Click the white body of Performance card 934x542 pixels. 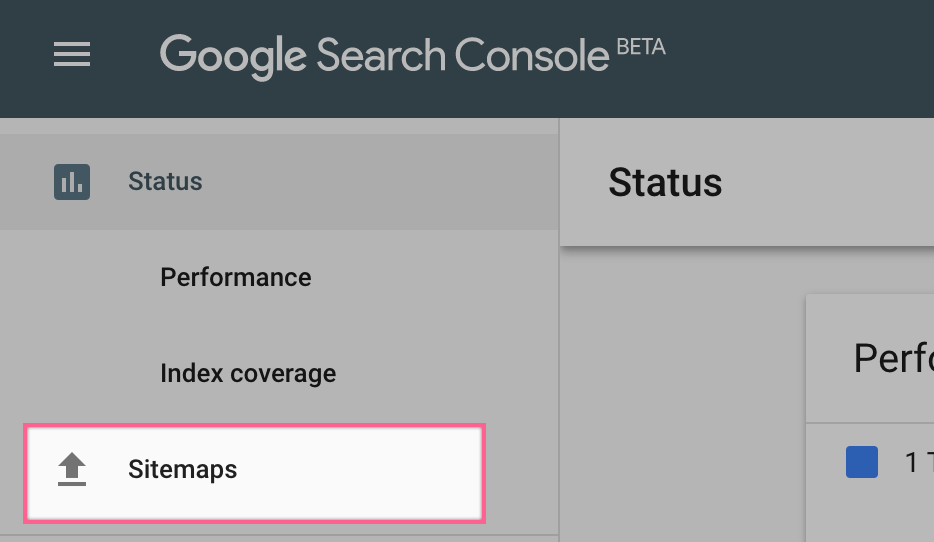pyautogui.click(x=880, y=505)
